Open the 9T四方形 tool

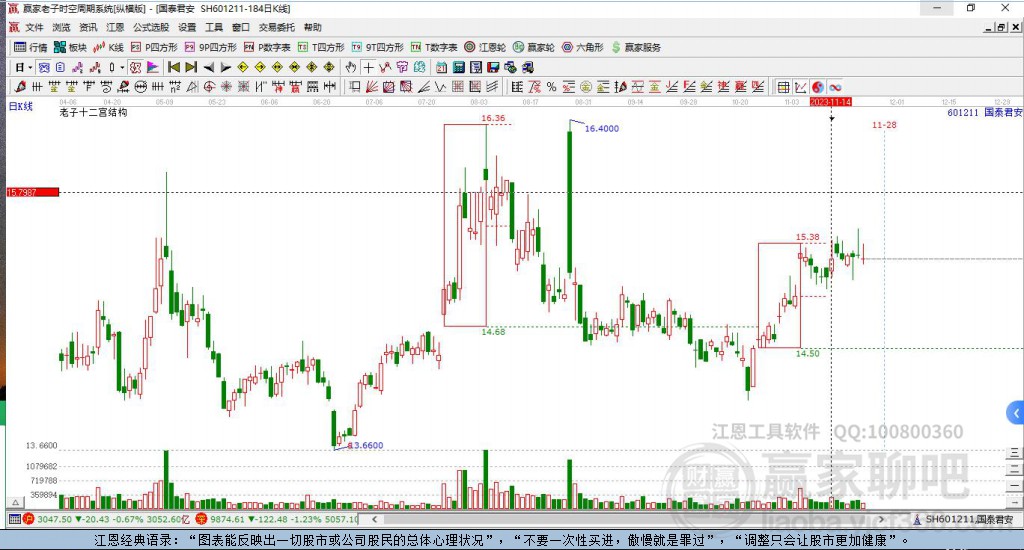coord(377,47)
